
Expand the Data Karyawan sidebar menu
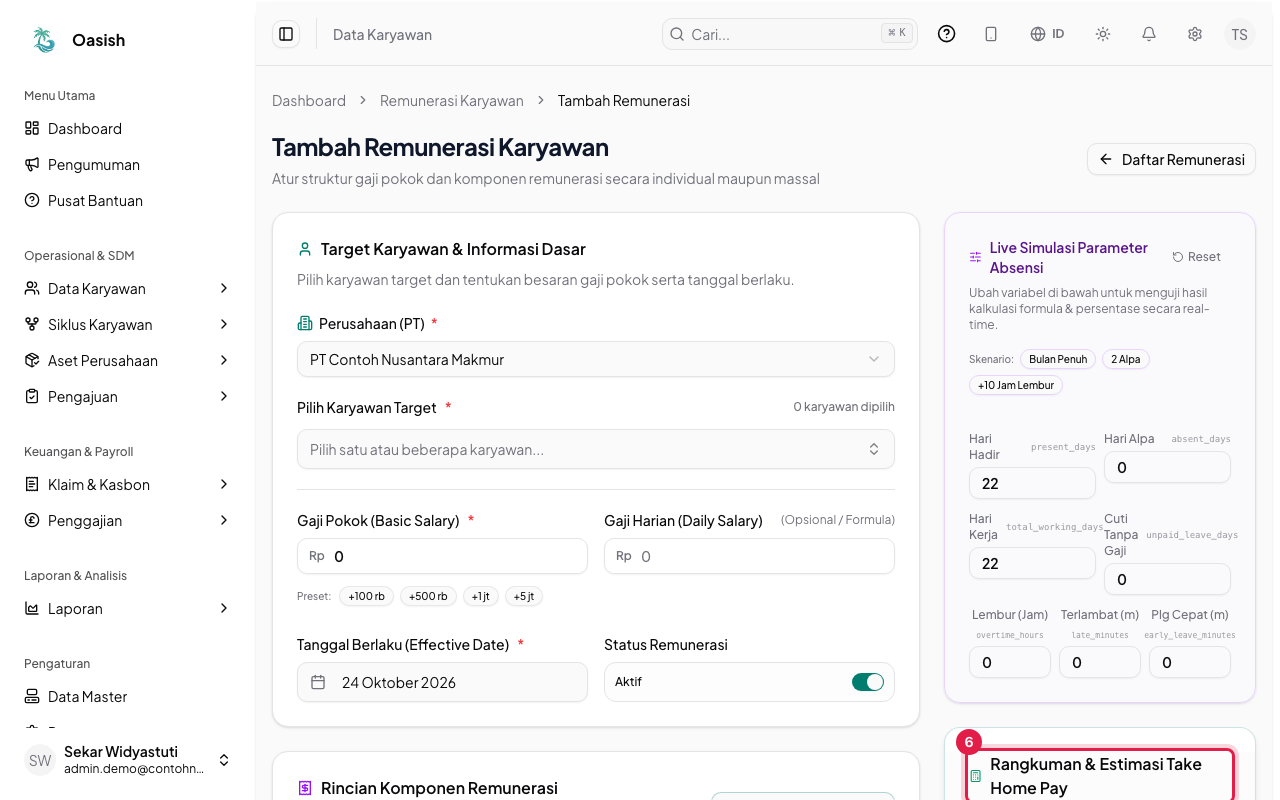[127, 288]
